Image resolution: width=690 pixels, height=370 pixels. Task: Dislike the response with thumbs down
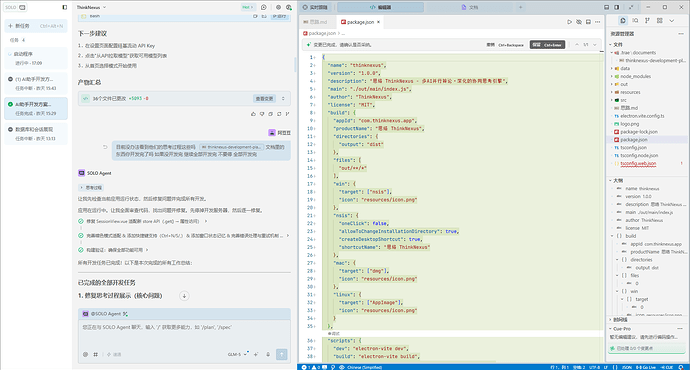click(x=262, y=114)
